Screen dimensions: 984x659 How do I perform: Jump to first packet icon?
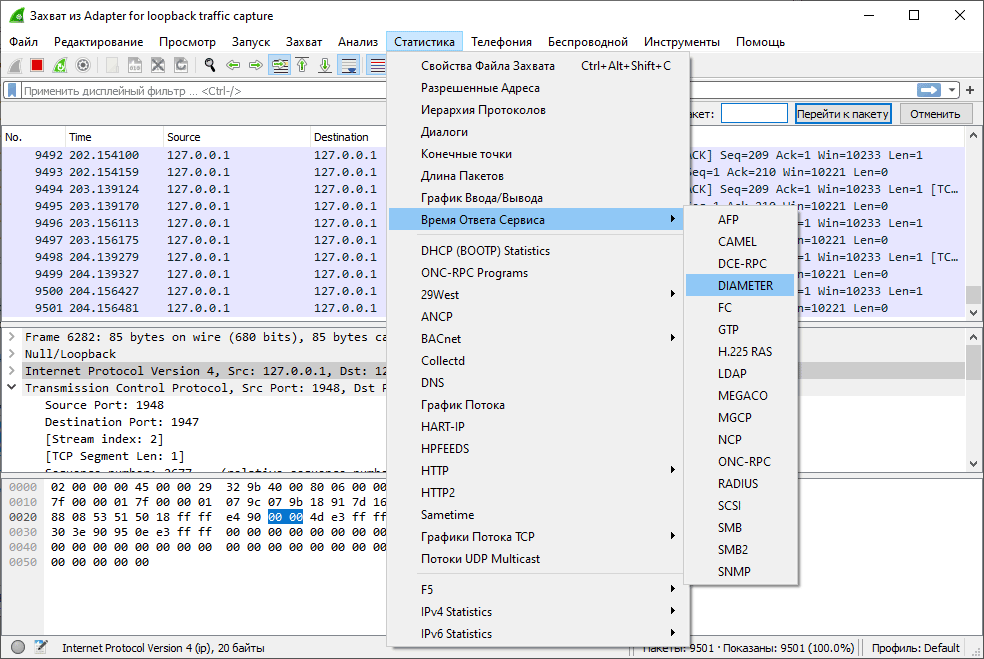(x=302, y=65)
